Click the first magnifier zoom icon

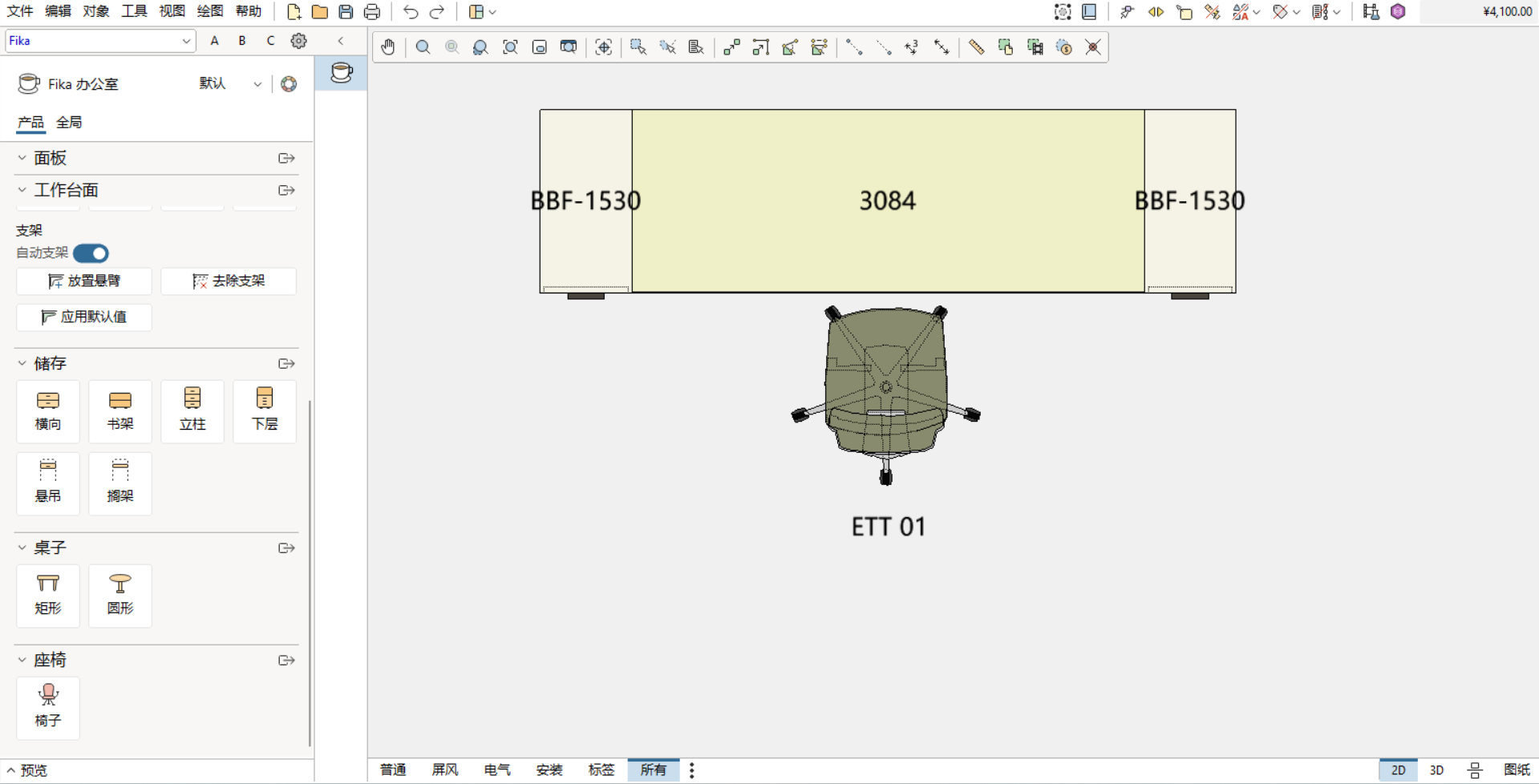pyautogui.click(x=423, y=47)
